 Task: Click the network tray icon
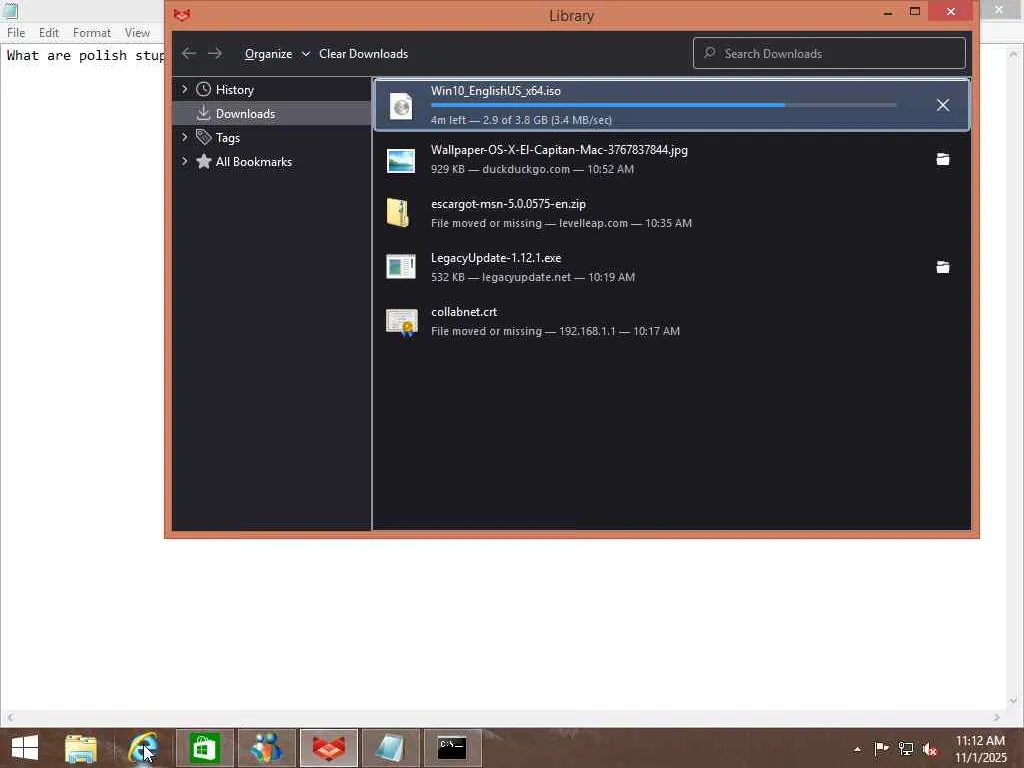(906, 749)
